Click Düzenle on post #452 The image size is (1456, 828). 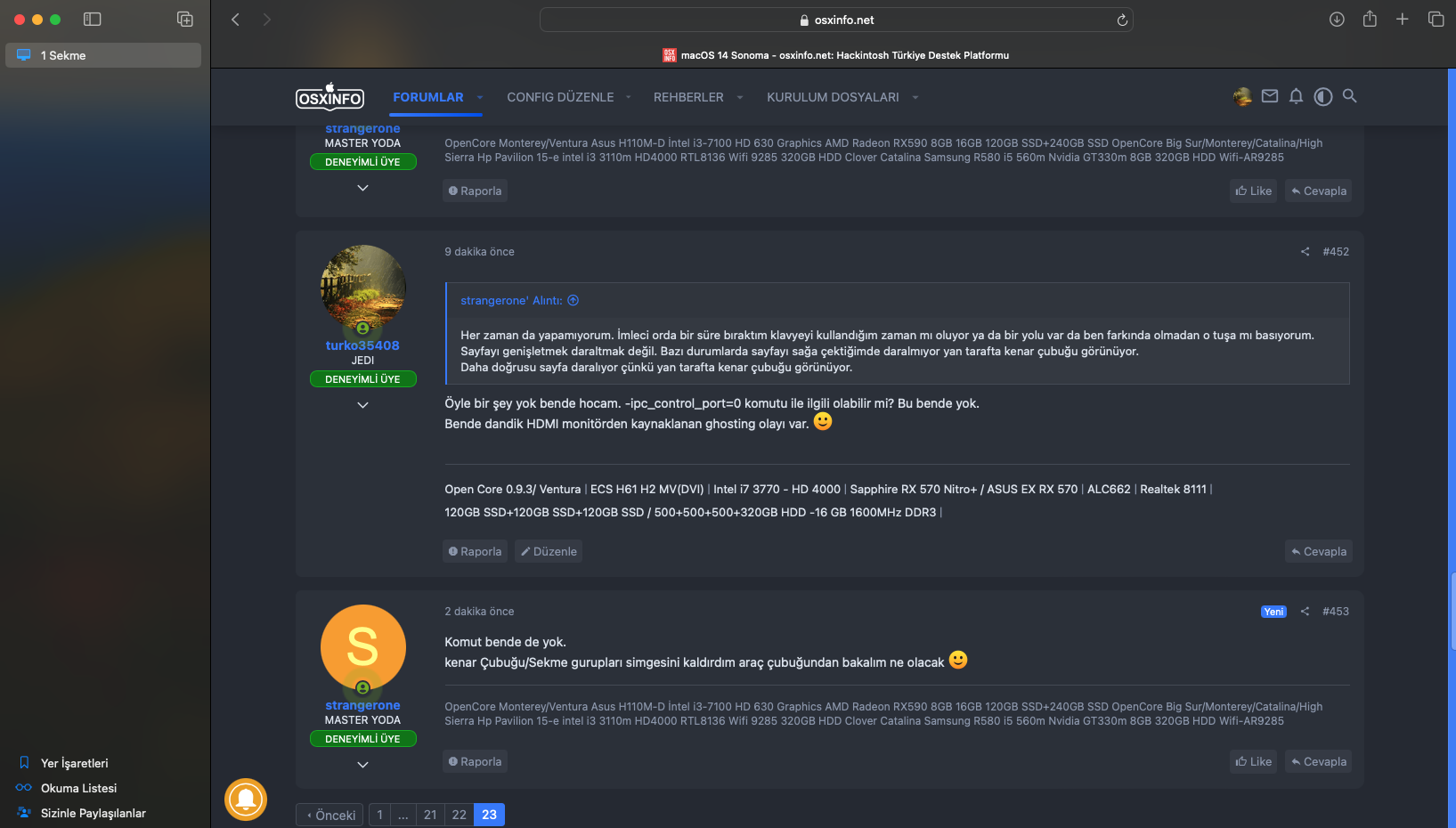[549, 552]
